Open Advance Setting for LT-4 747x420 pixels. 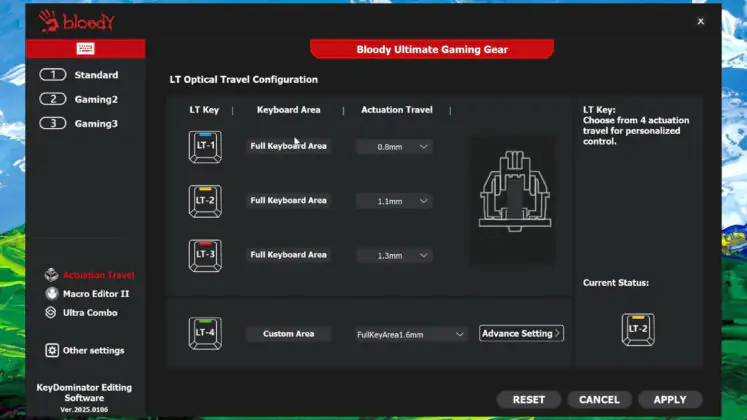(x=521, y=333)
